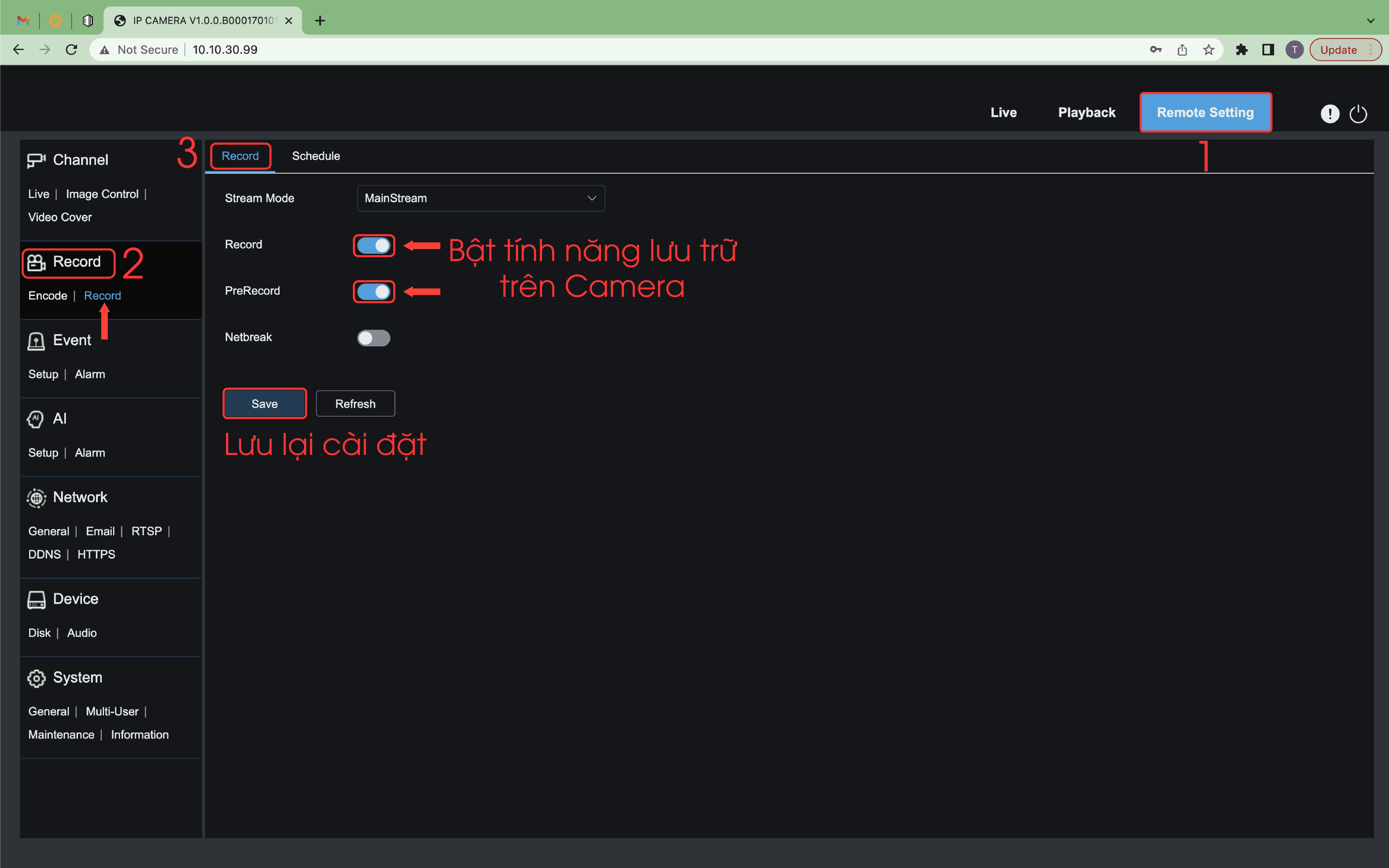Open the Stream Mode MainStream dropdown
This screenshot has width=1389, height=868.
[x=480, y=198]
